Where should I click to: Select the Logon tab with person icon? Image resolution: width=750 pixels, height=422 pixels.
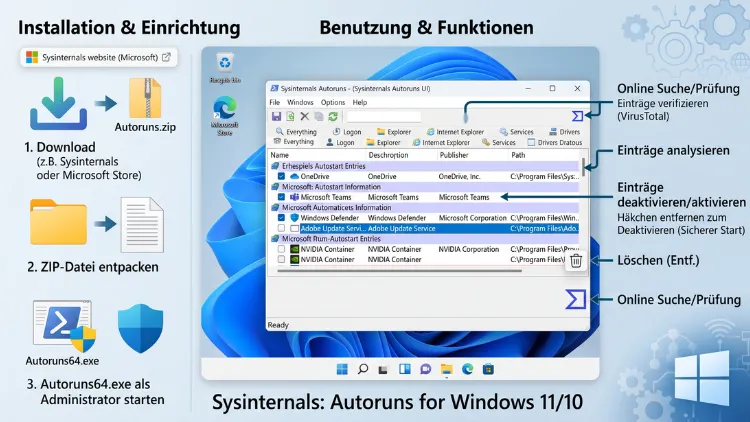[x=341, y=143]
